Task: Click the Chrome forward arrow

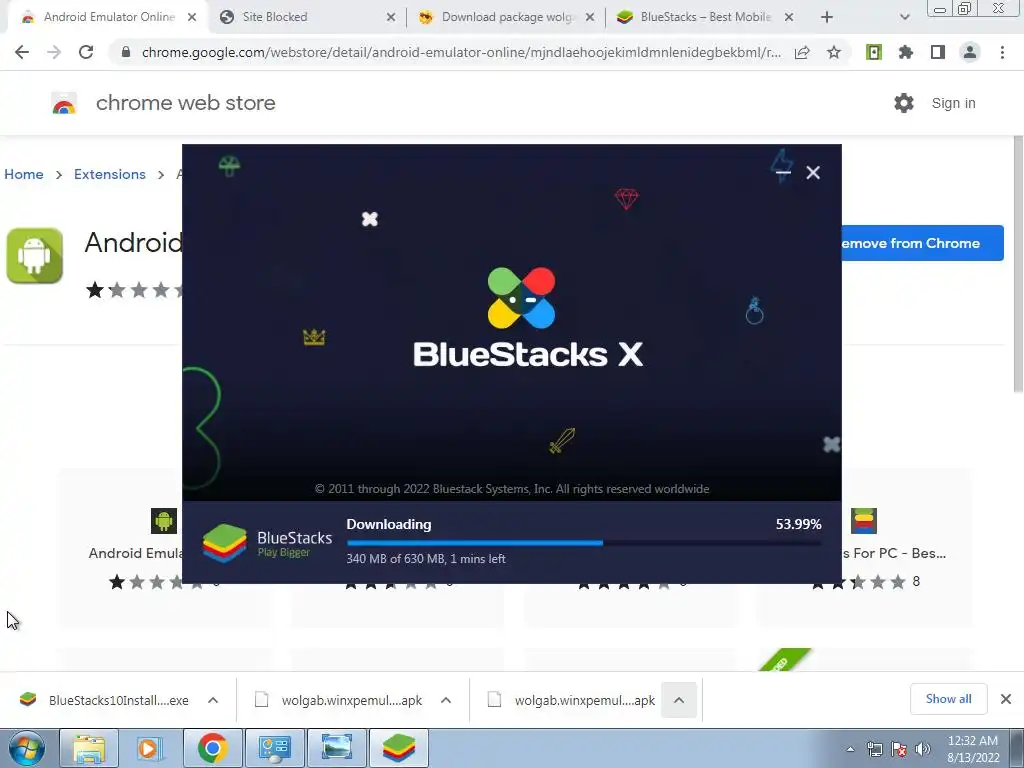Action: 54,52
